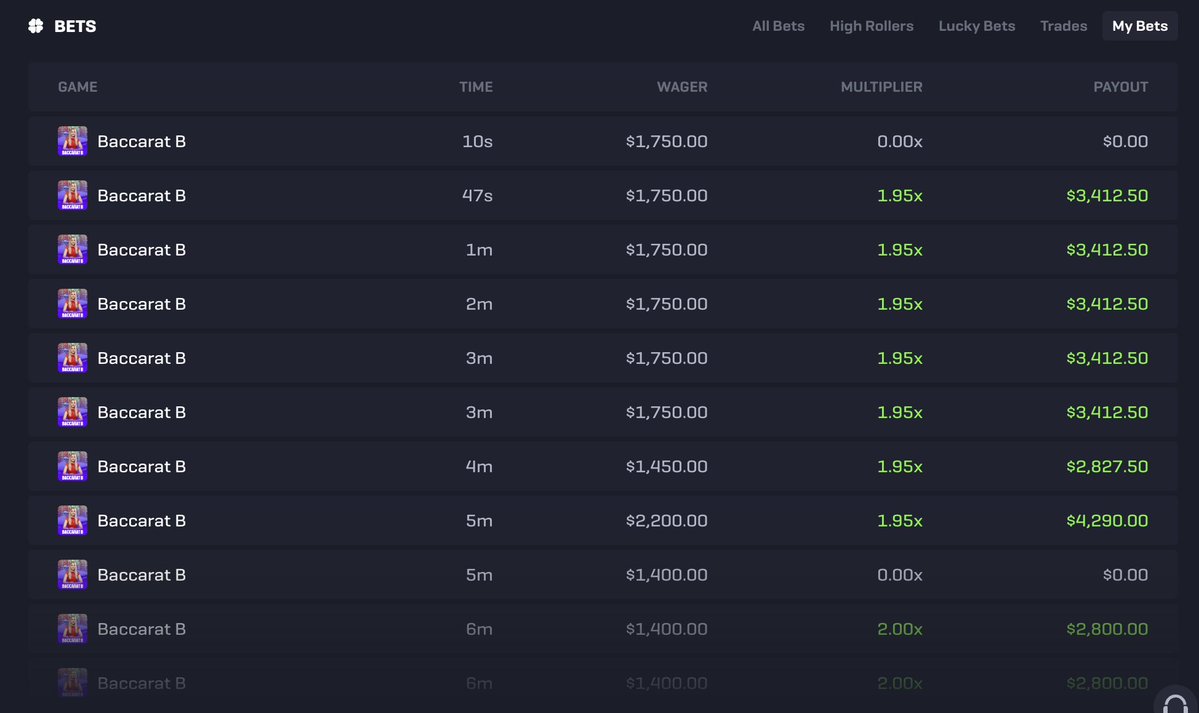Screen dimensions: 1199x713
Task: Click the BETS section title
Action: click(x=75, y=26)
